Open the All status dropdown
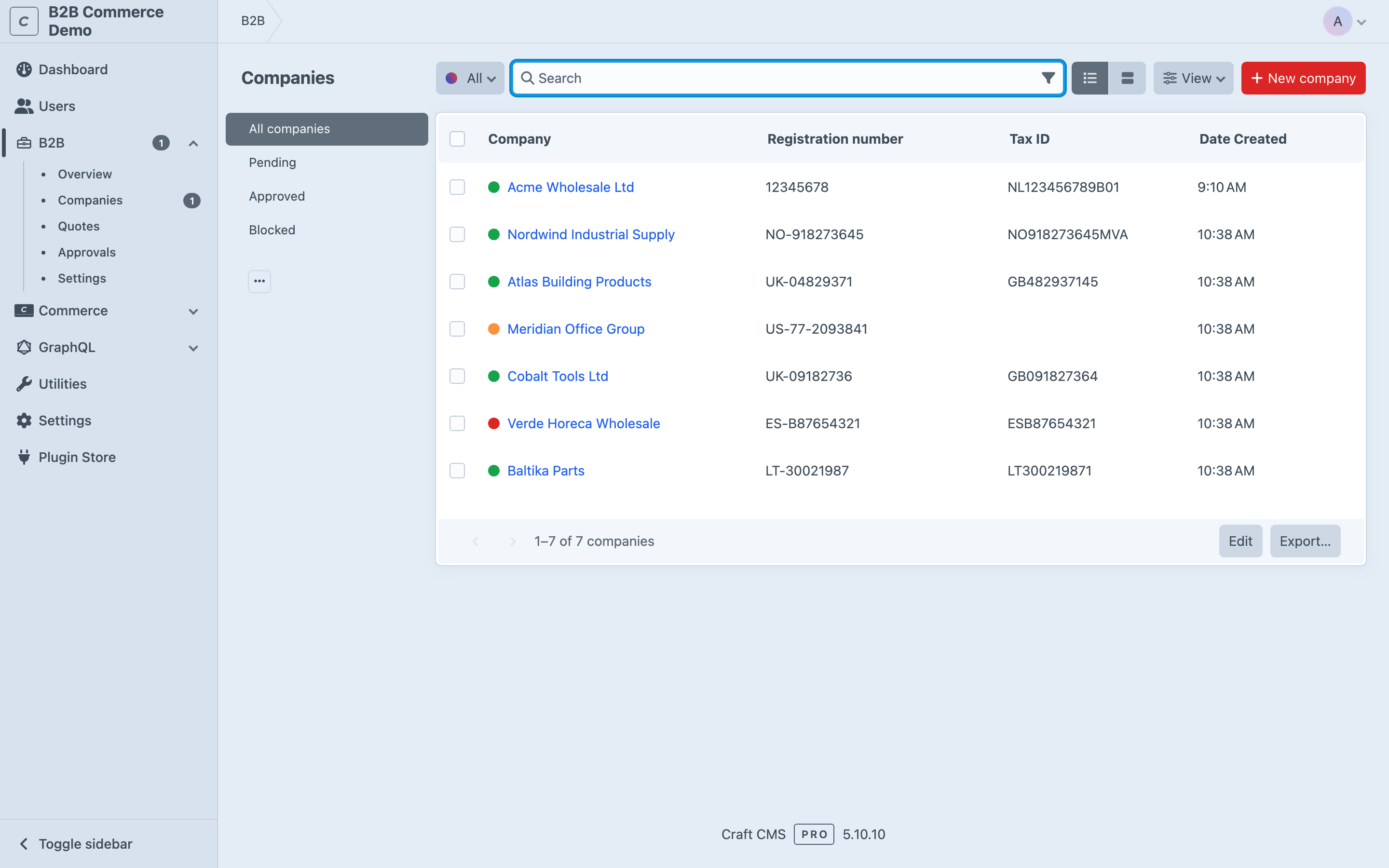Image resolution: width=1389 pixels, height=868 pixels. point(470,78)
